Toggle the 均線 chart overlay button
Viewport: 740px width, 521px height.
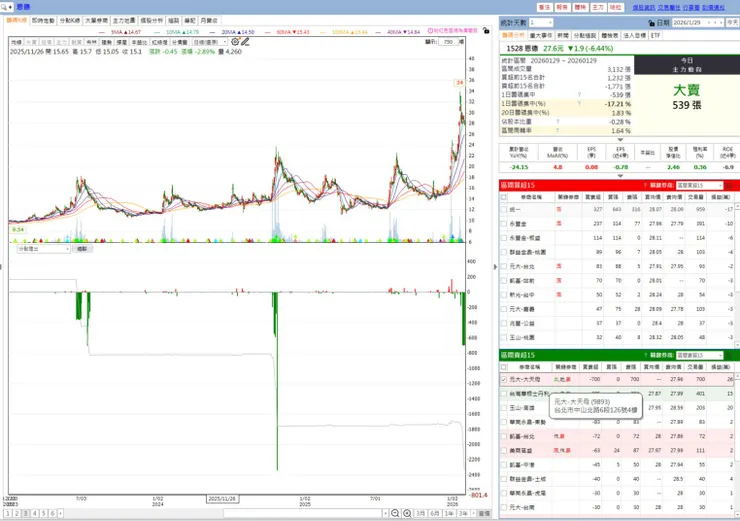click(17, 42)
